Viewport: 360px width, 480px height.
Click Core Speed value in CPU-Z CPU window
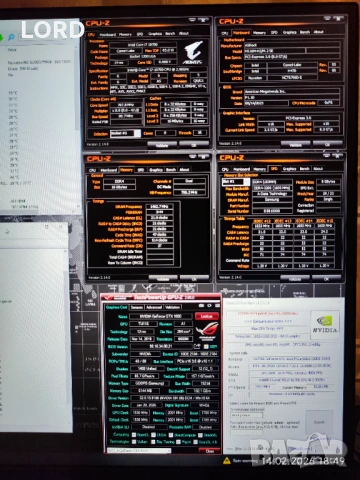pyautogui.click(x=126, y=105)
